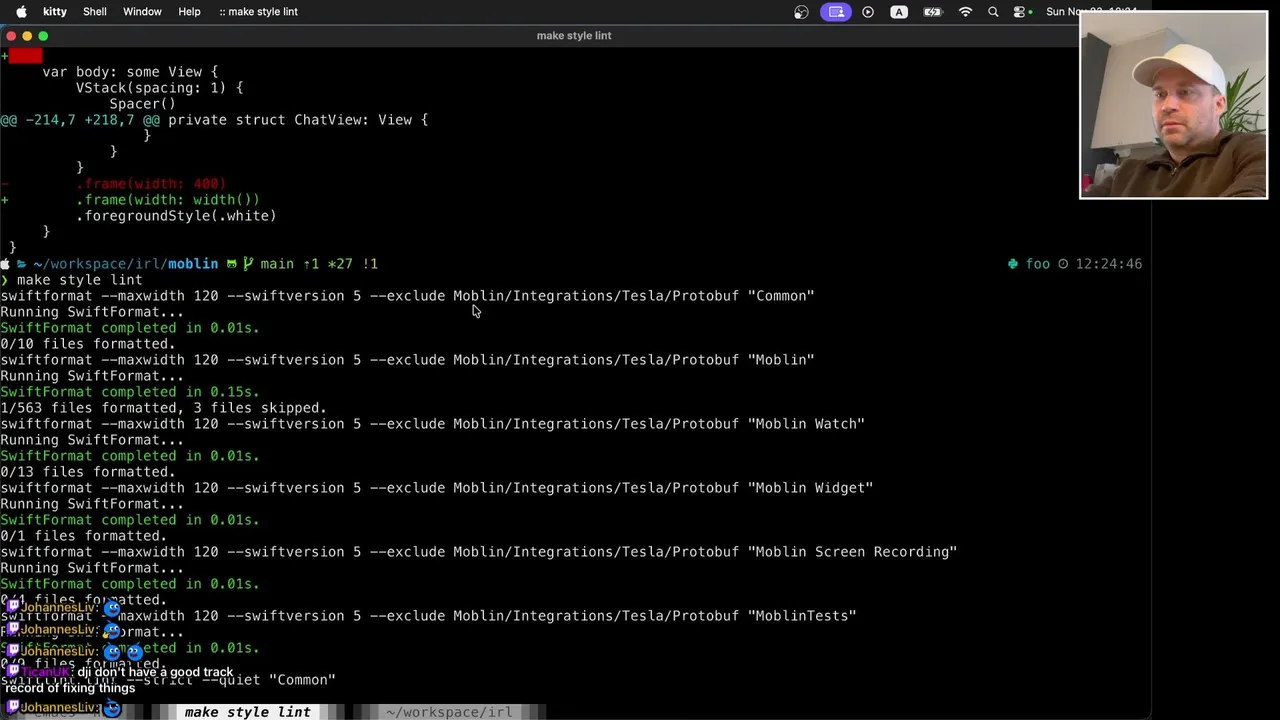Screen dimensions: 1280x720
Task: Click '1/563 files formatted, 3 files skipped.'
Action: pyautogui.click(x=163, y=408)
